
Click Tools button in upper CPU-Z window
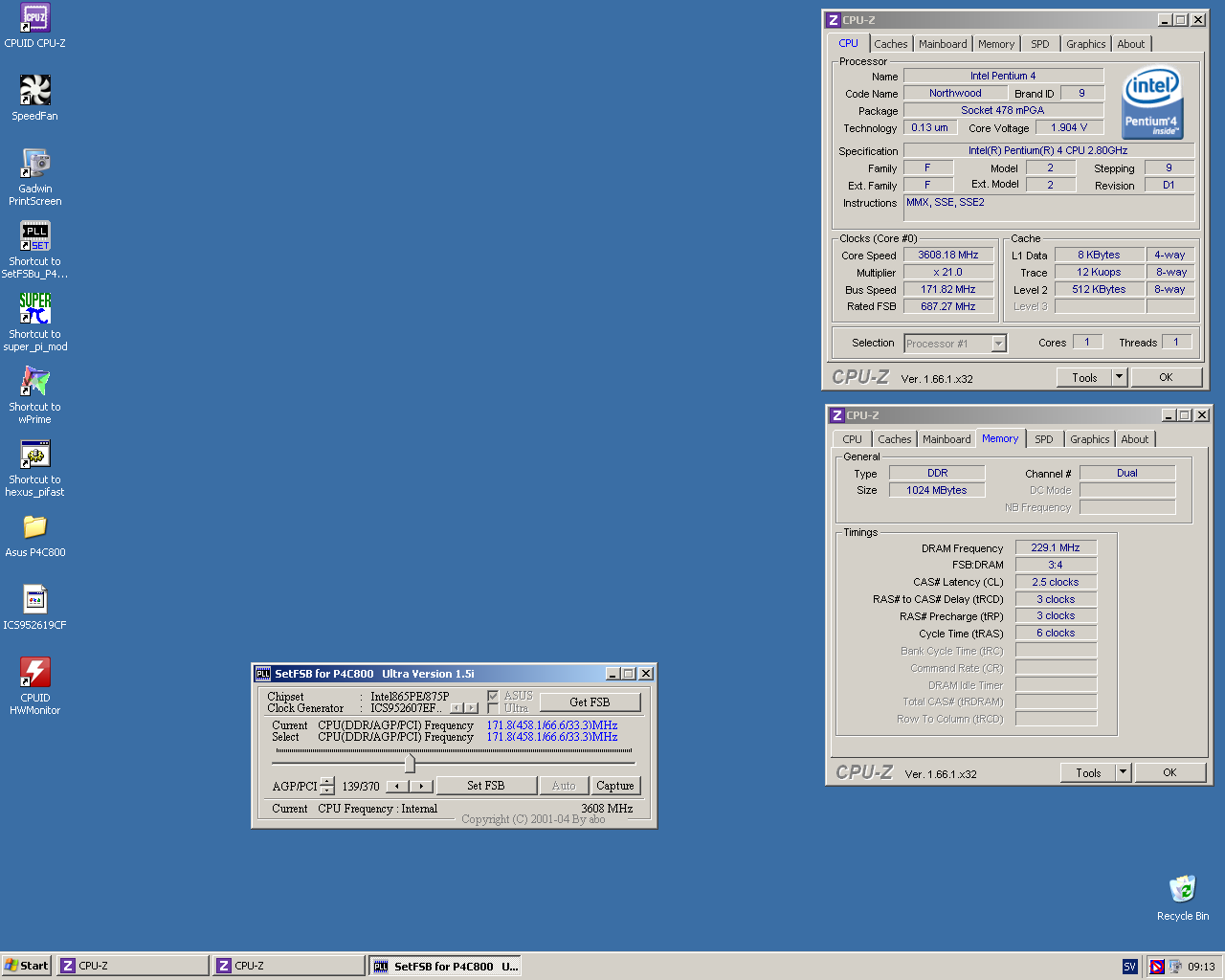coord(1084,377)
